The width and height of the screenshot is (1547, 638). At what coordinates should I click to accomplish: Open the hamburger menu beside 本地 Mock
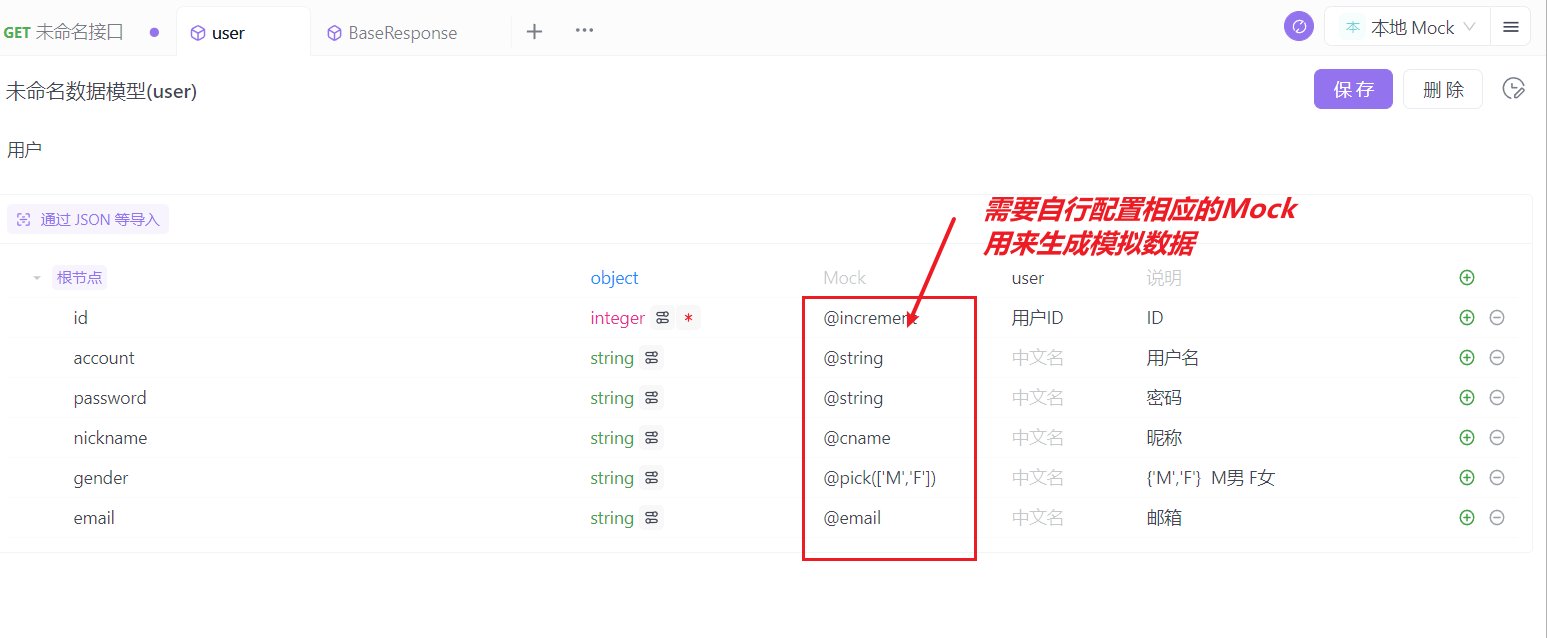point(1511,26)
